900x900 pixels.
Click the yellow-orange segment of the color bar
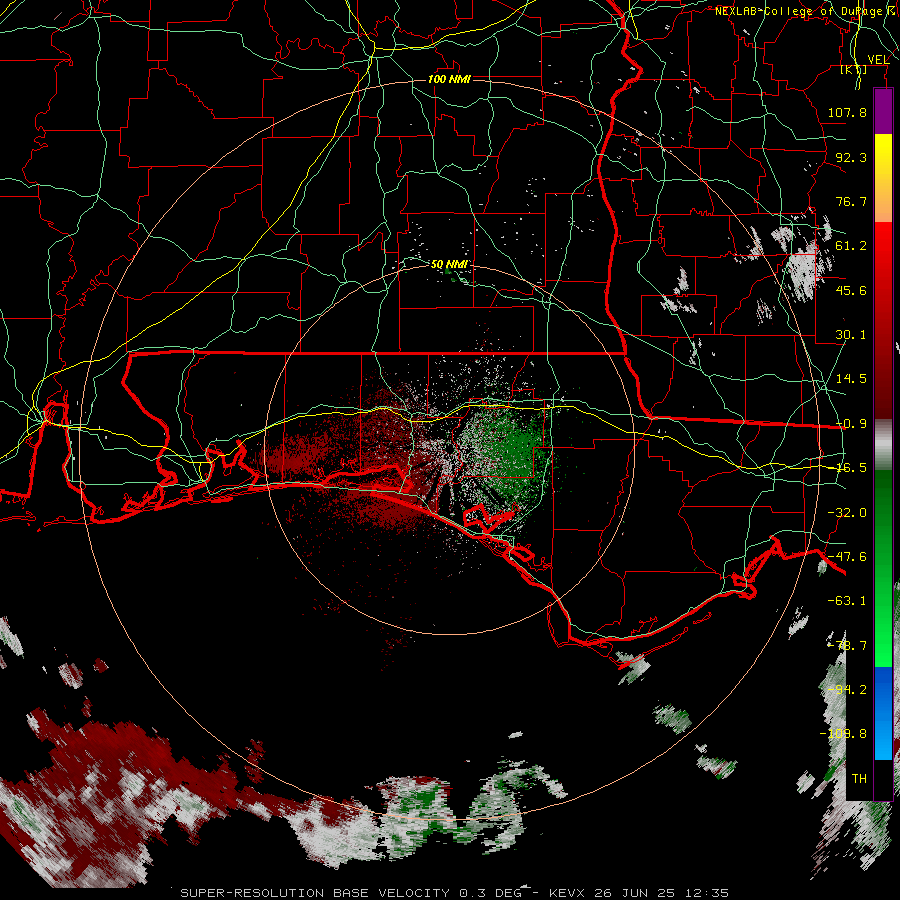(883, 178)
